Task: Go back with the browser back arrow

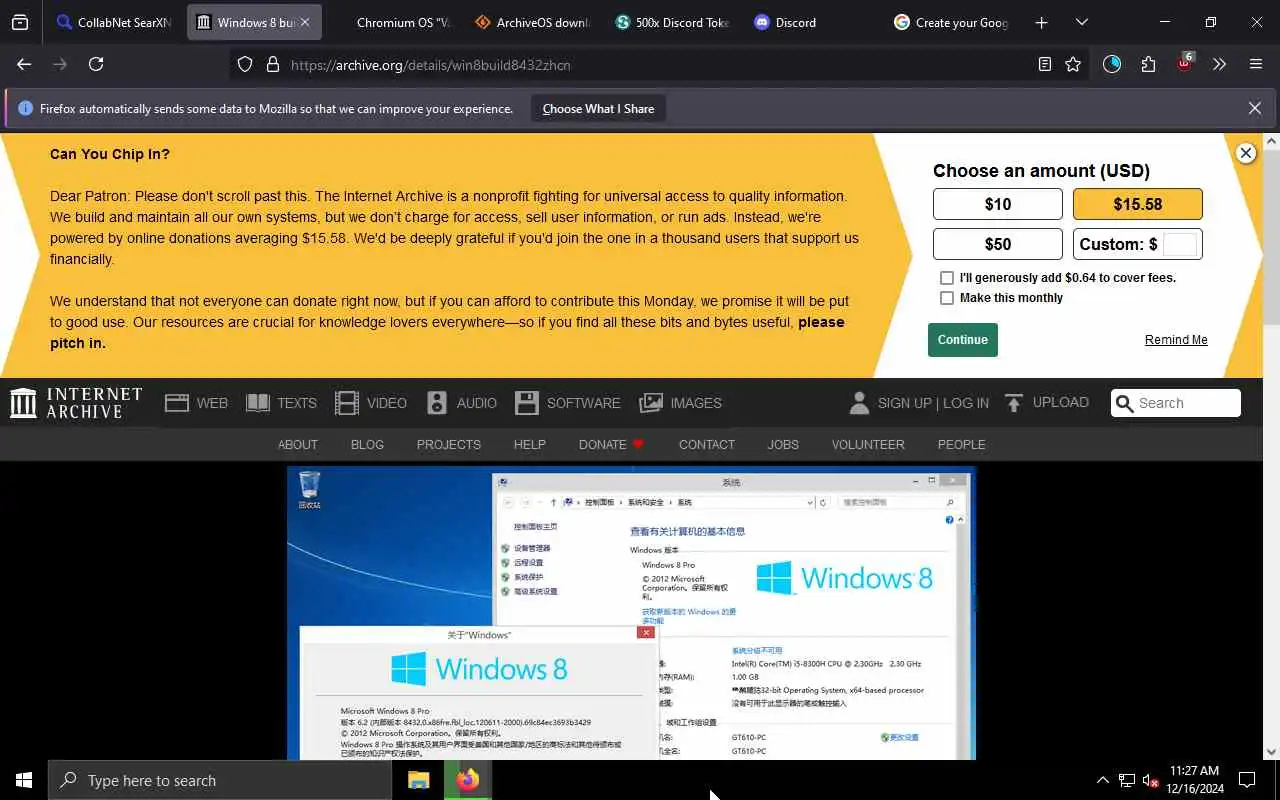Action: point(24,64)
